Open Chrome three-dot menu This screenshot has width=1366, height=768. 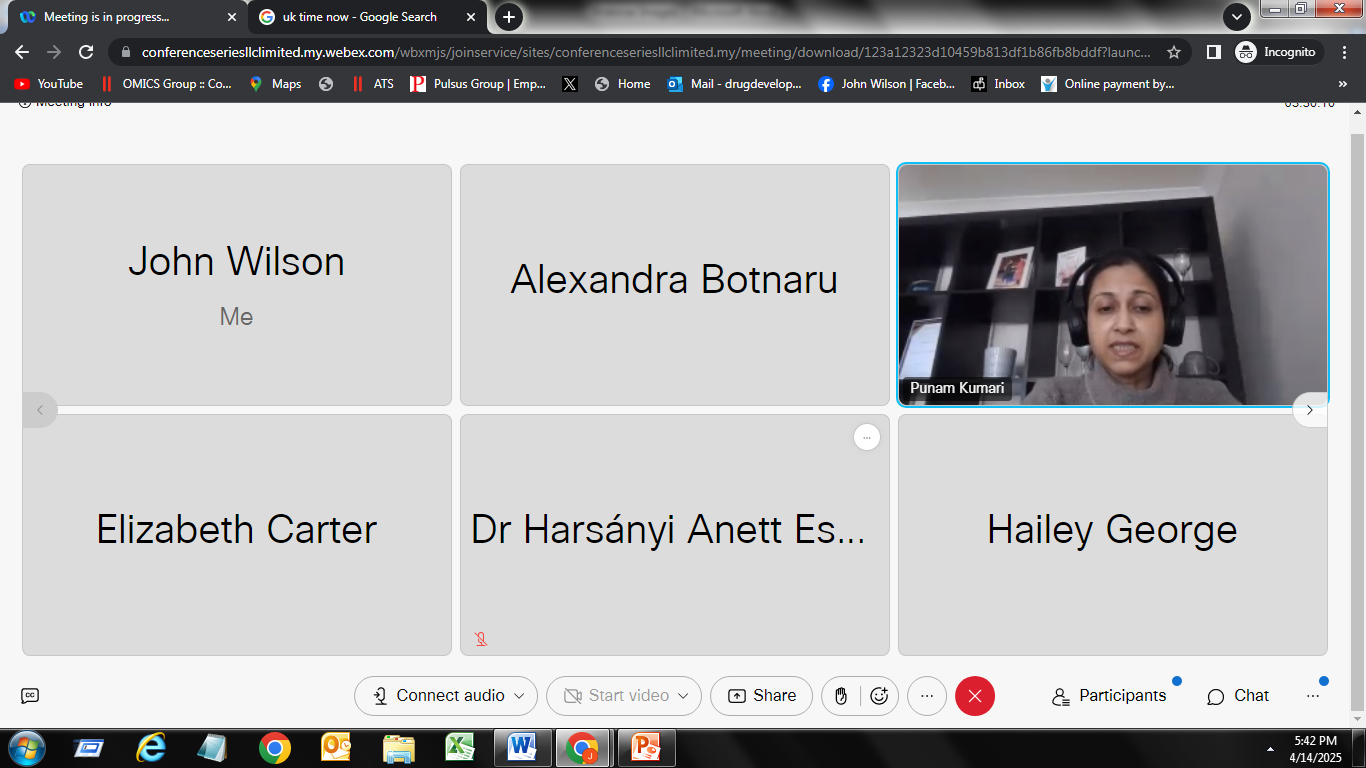click(x=1345, y=52)
